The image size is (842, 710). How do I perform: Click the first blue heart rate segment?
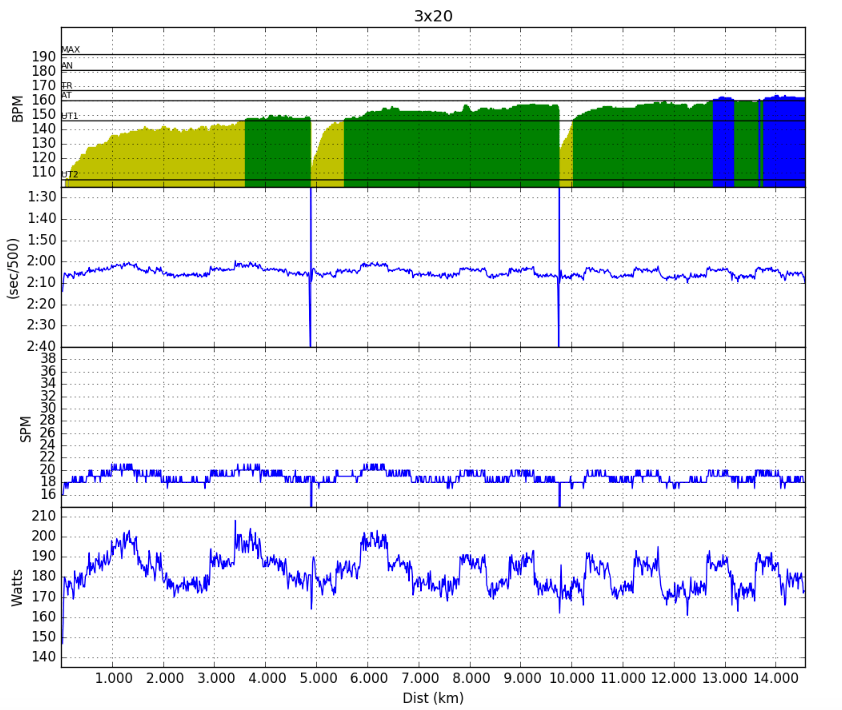tap(723, 142)
